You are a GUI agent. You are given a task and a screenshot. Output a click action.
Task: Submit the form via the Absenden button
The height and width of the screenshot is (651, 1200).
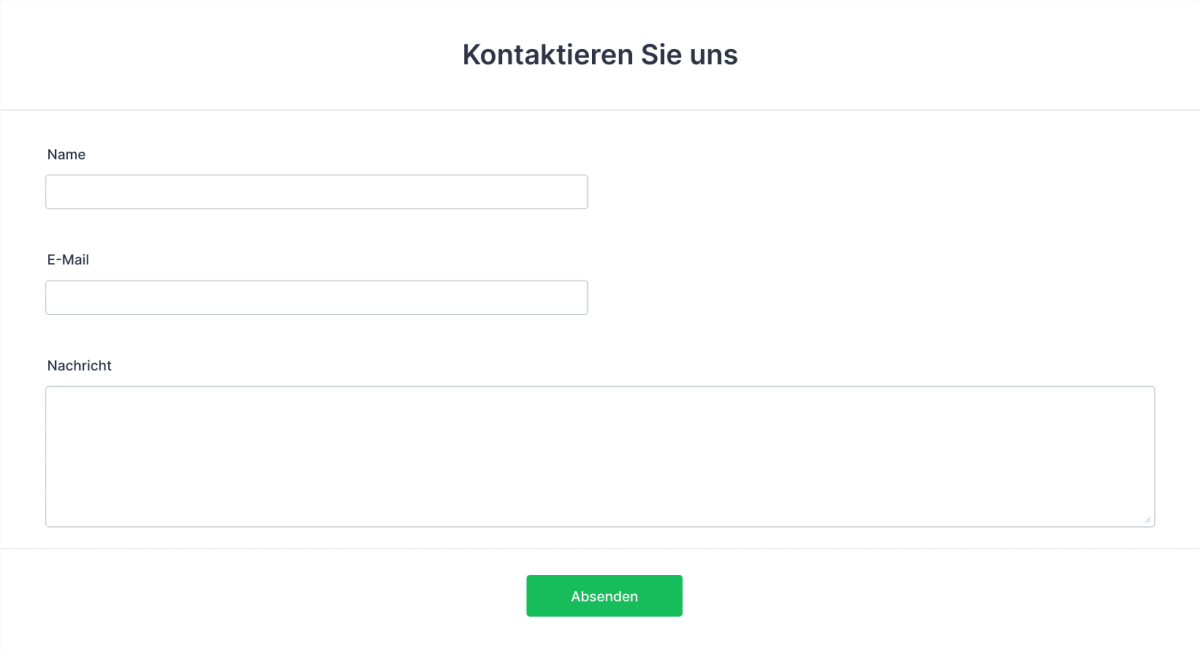tap(604, 595)
